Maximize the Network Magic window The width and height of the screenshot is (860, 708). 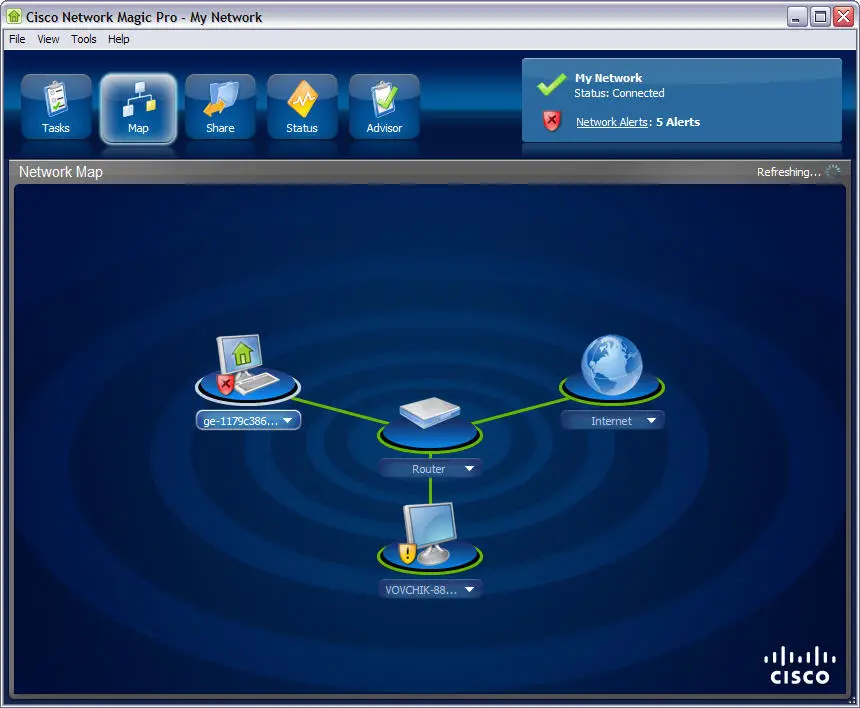[x=821, y=16]
